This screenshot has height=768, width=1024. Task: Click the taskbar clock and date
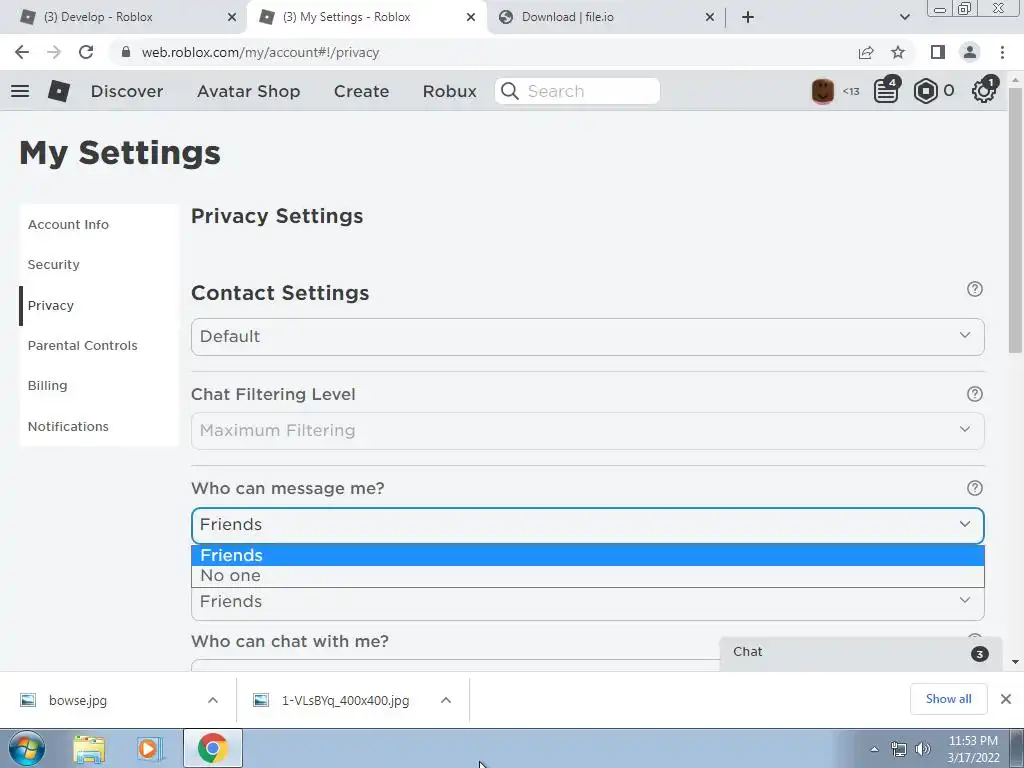(973, 749)
